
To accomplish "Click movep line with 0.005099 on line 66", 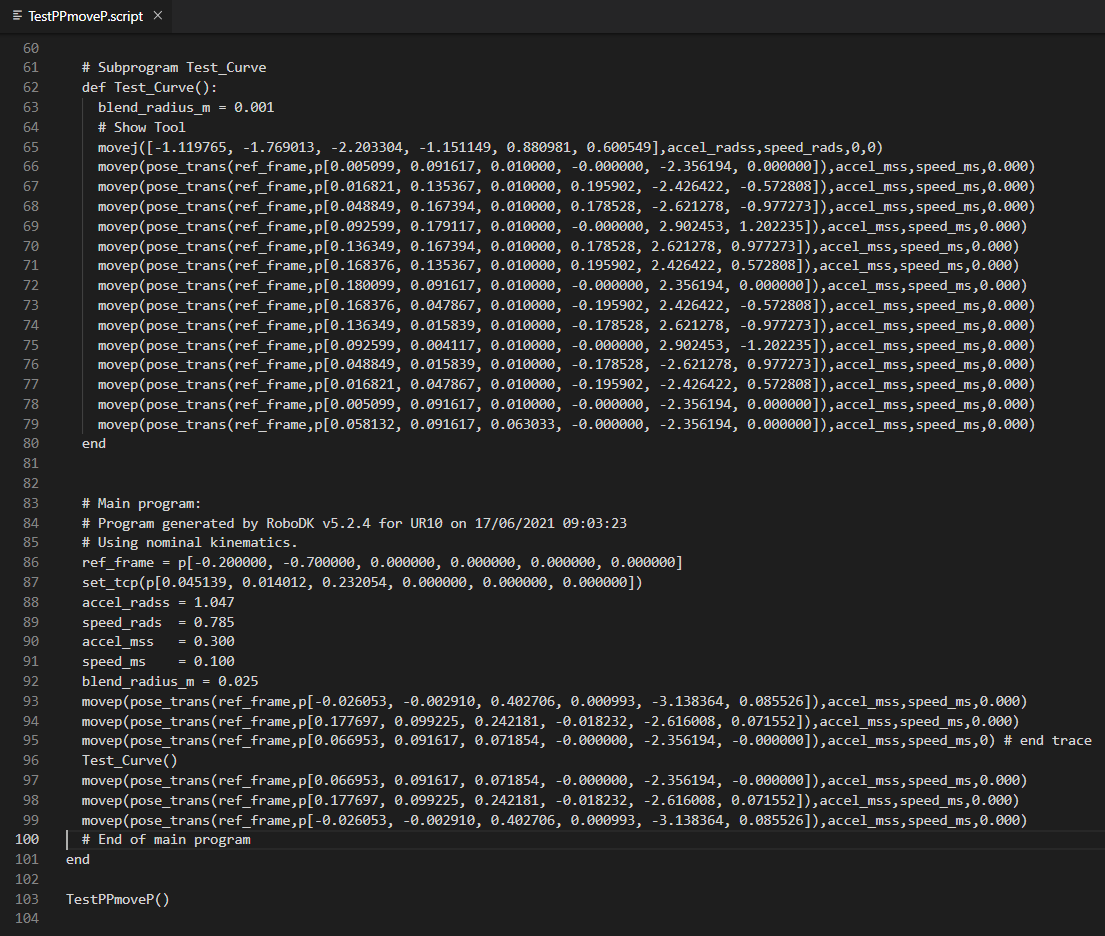I will pyautogui.click(x=567, y=166).
